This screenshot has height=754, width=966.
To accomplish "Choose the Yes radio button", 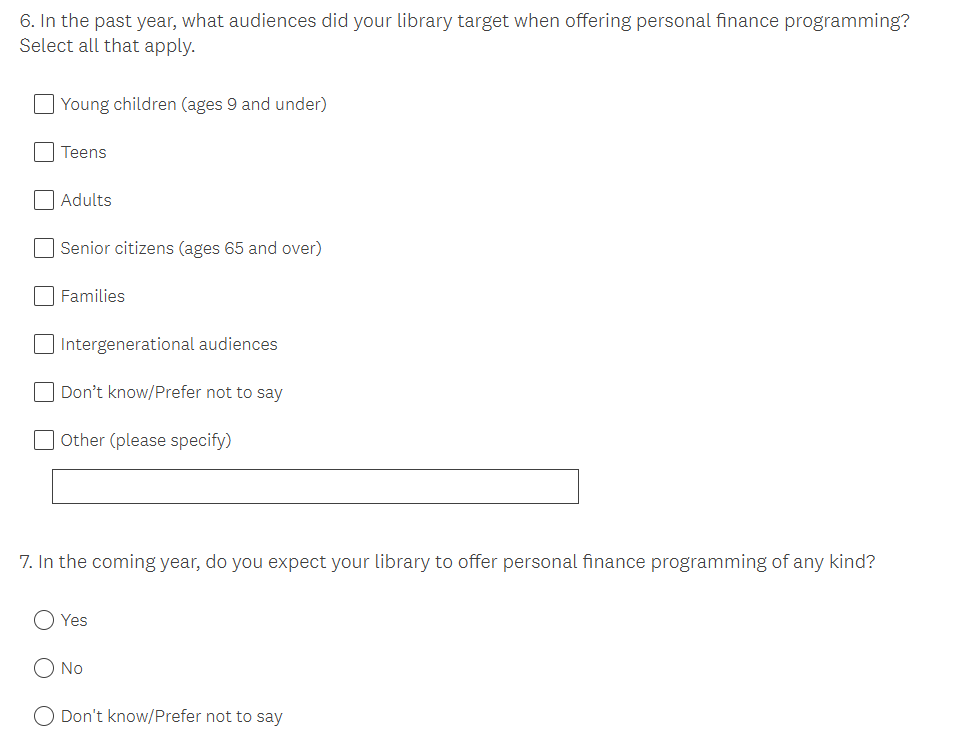I will tap(44, 620).
